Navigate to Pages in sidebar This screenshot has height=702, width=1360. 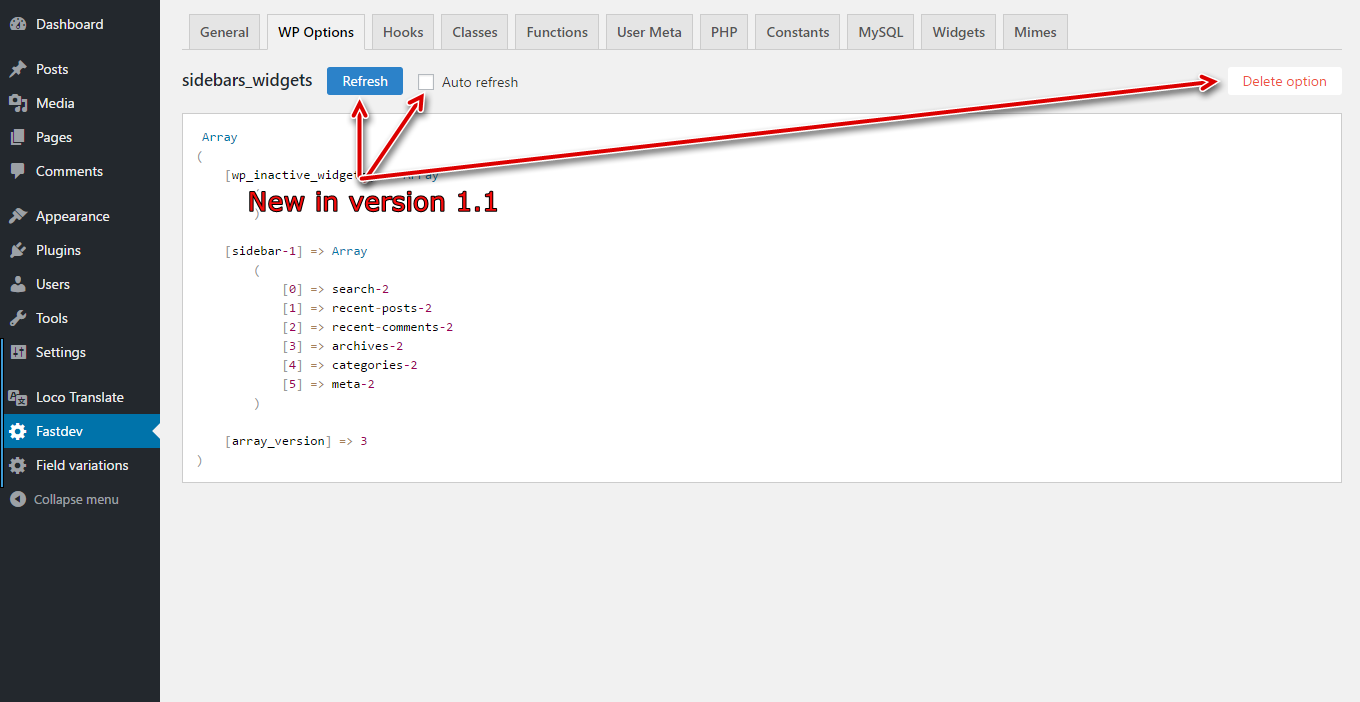(x=54, y=137)
